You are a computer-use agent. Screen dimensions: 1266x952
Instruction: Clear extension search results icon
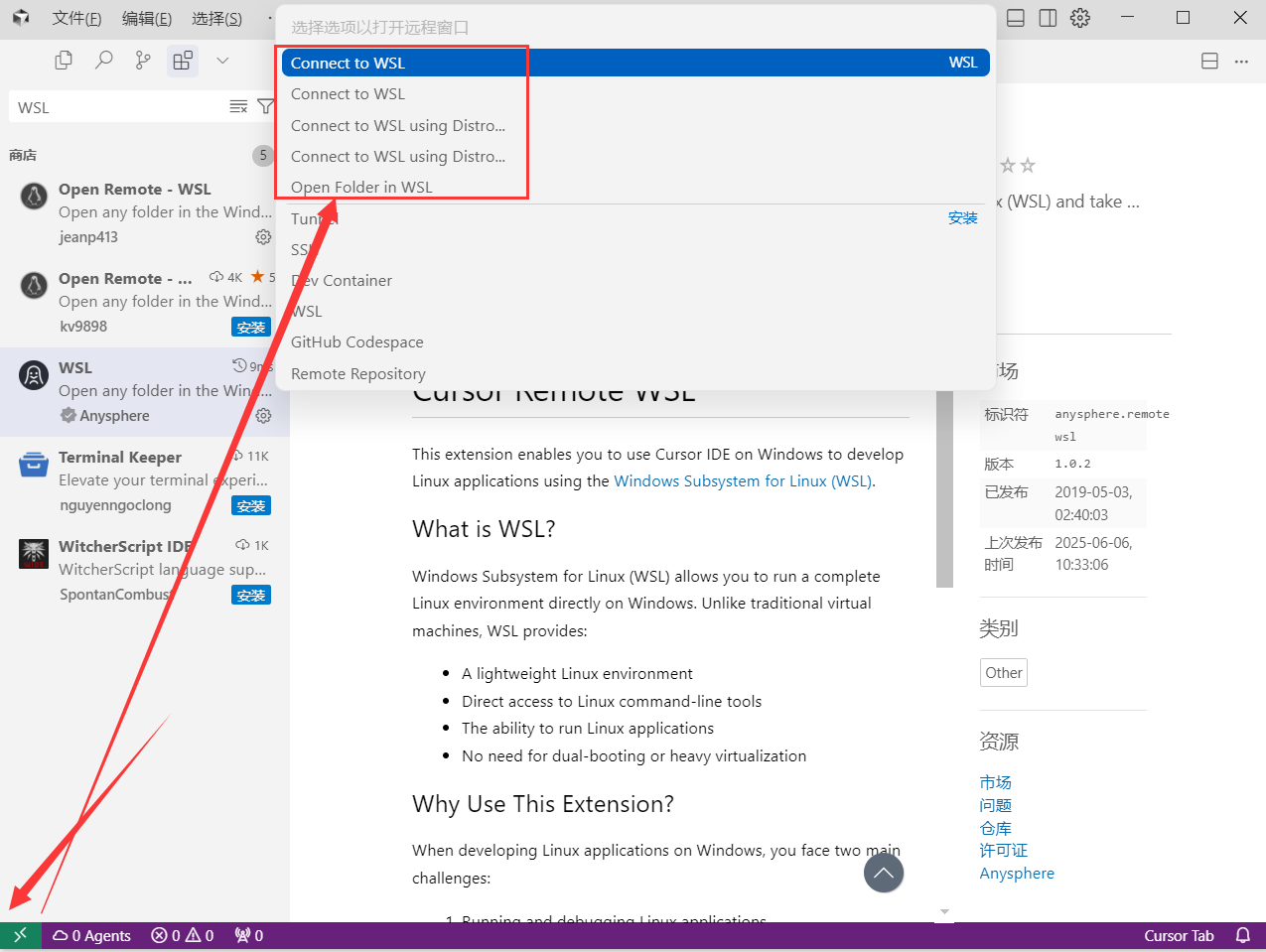[238, 106]
